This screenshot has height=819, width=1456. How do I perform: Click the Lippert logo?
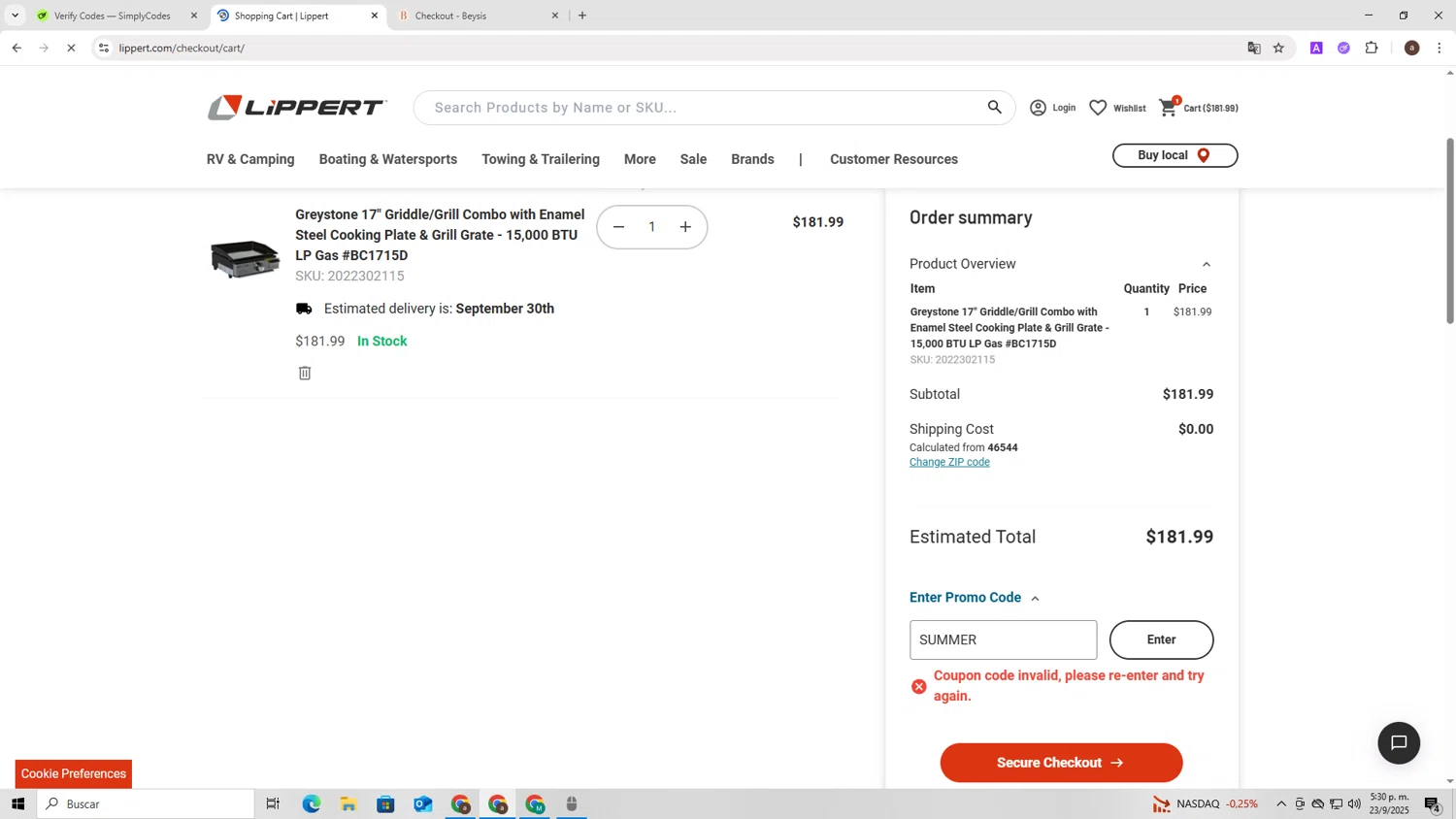click(297, 108)
